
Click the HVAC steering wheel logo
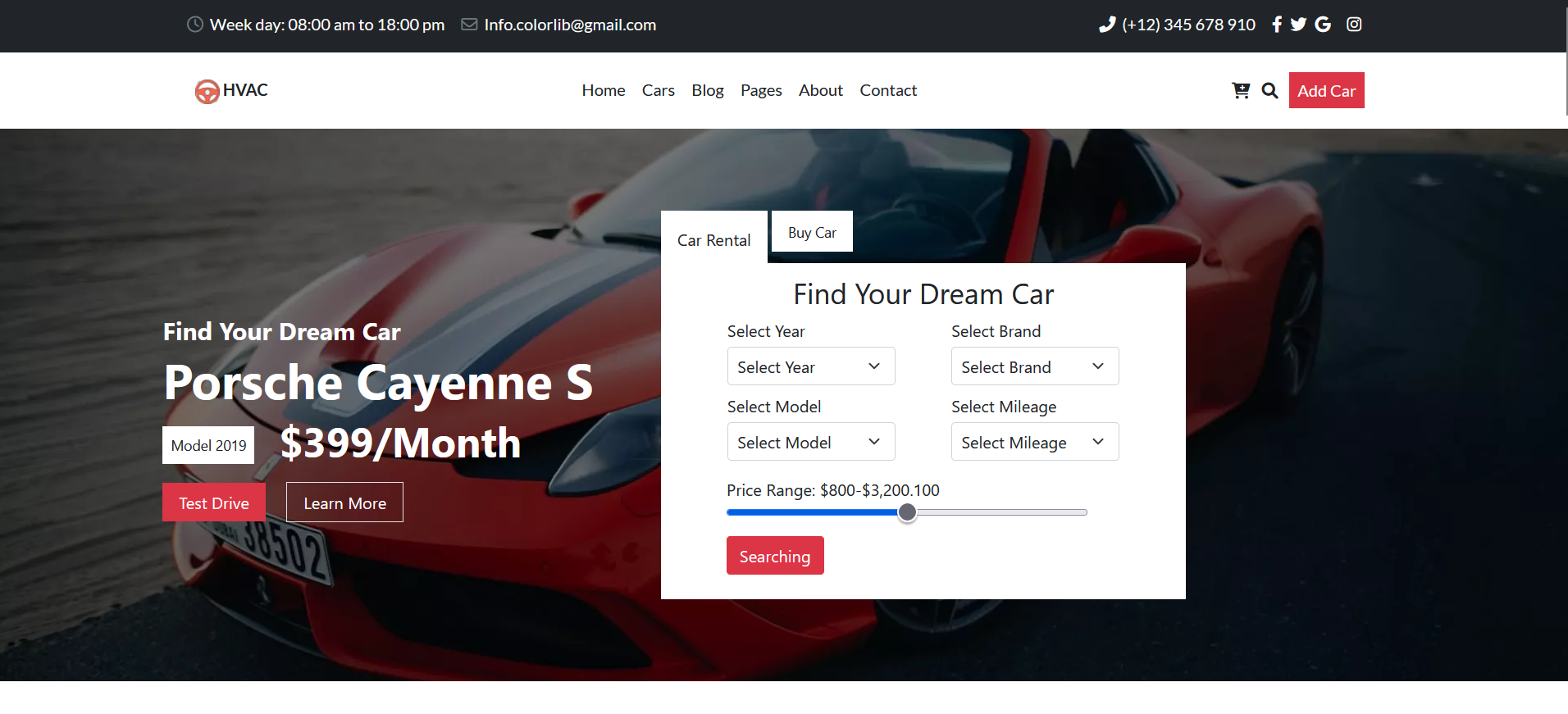point(207,91)
